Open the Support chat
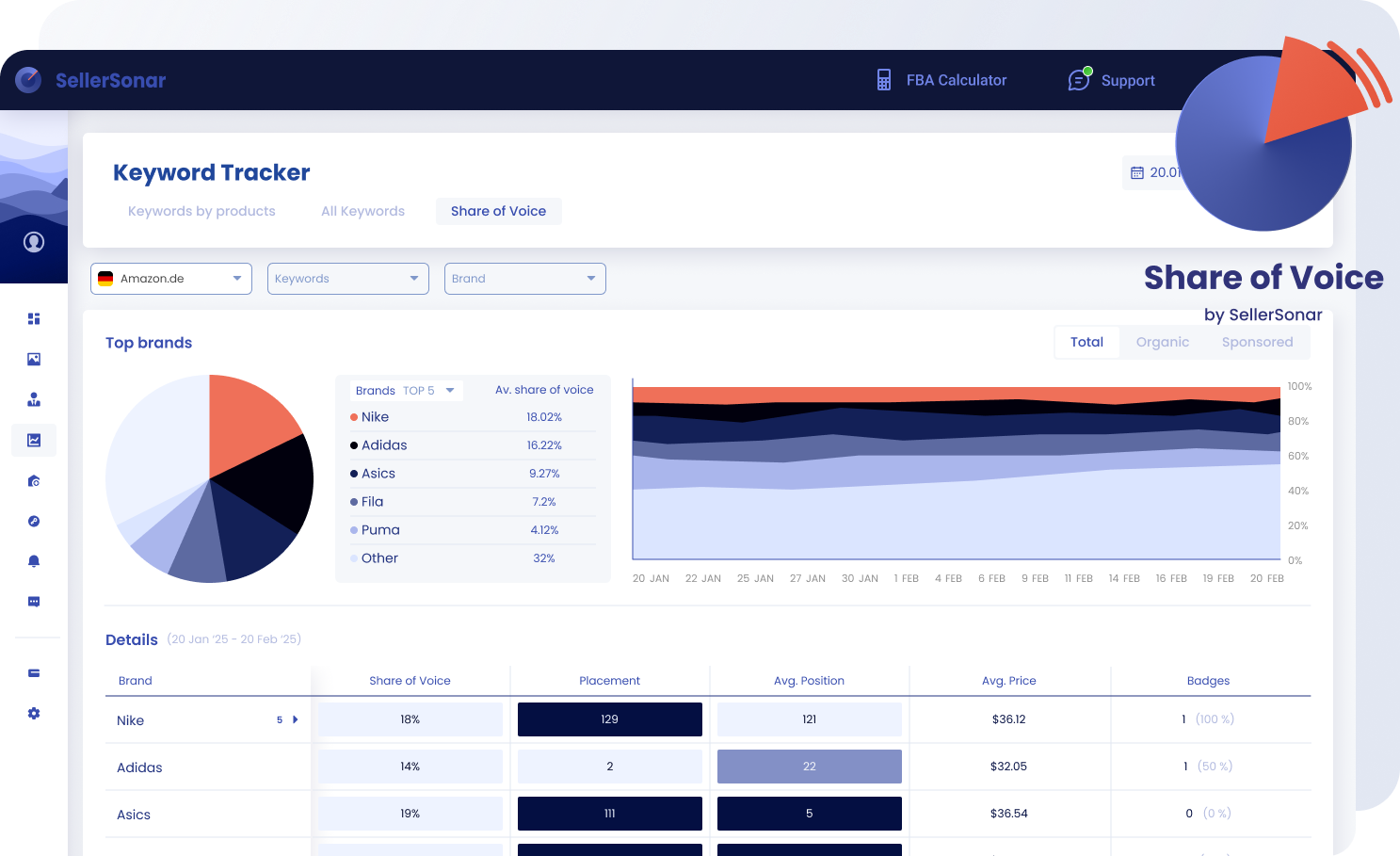Screen dimensions: 1400x856 pos(1111,80)
